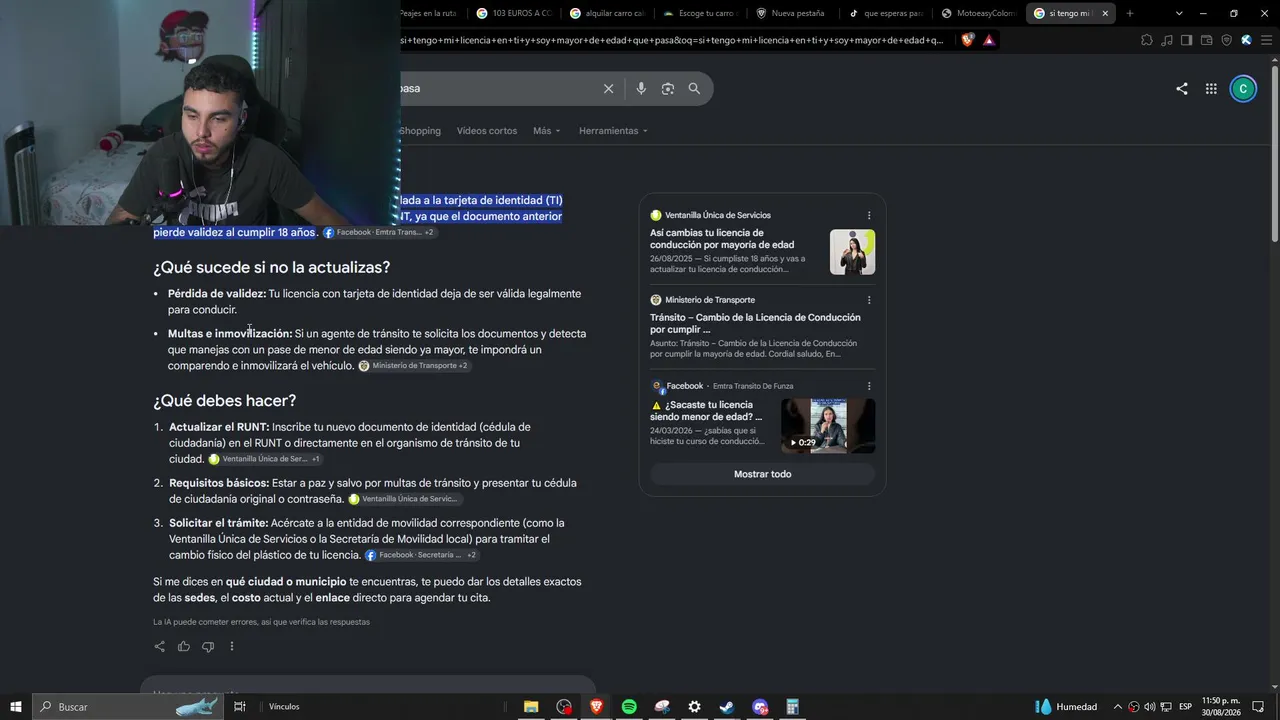Screen dimensions: 1280x720
Task: Share the AI overview using top share icon
Action: tap(1182, 89)
